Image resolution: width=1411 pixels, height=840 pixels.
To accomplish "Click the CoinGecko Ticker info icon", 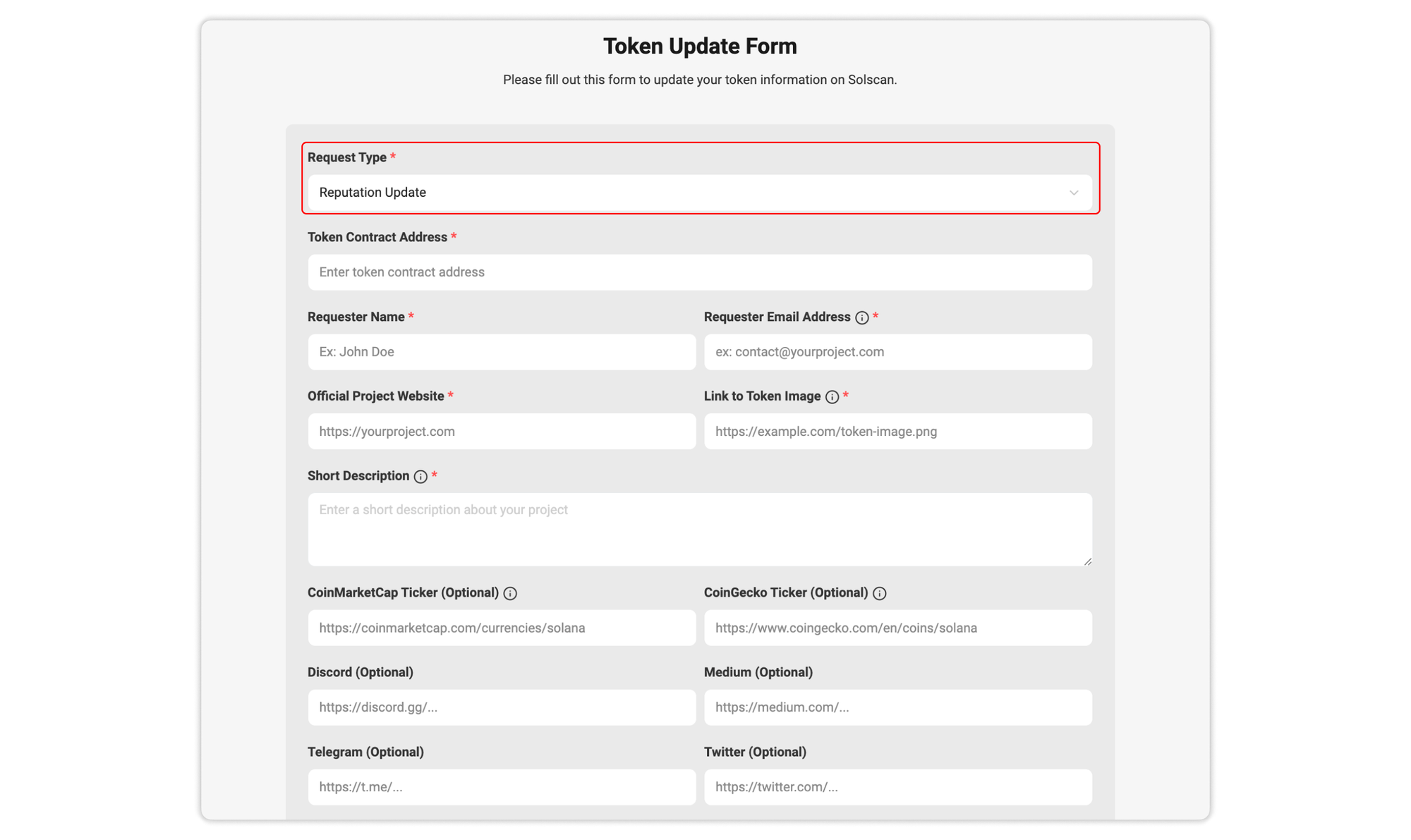I will click(x=879, y=593).
